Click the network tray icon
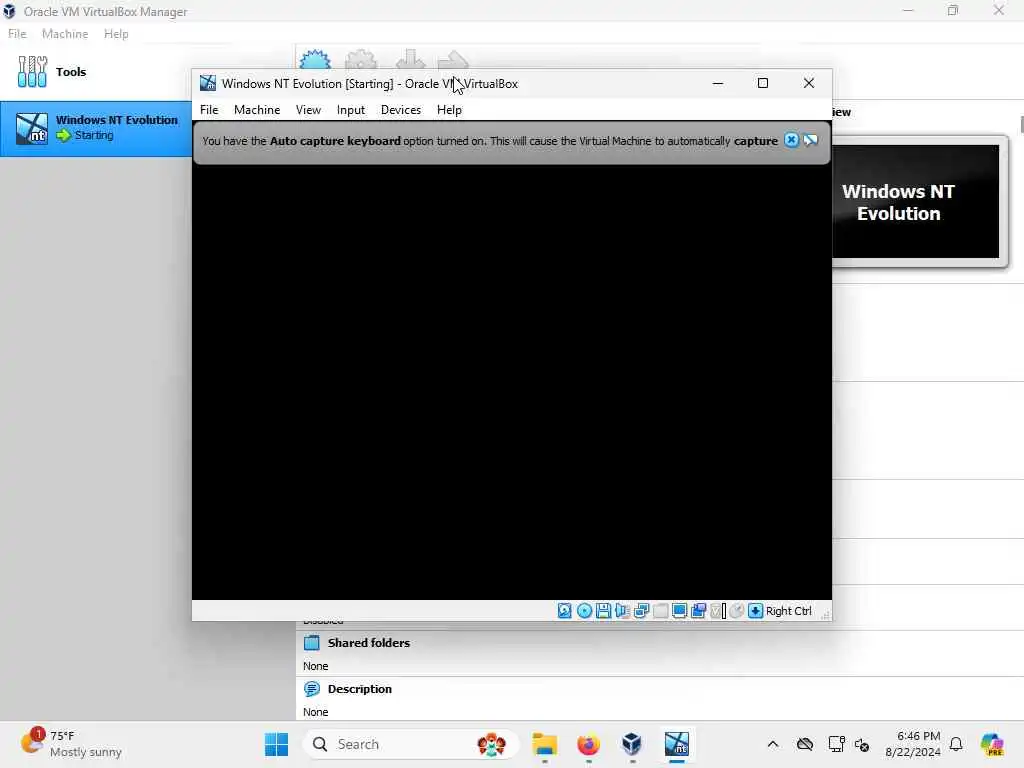The height and width of the screenshot is (768, 1024). pyautogui.click(x=837, y=744)
